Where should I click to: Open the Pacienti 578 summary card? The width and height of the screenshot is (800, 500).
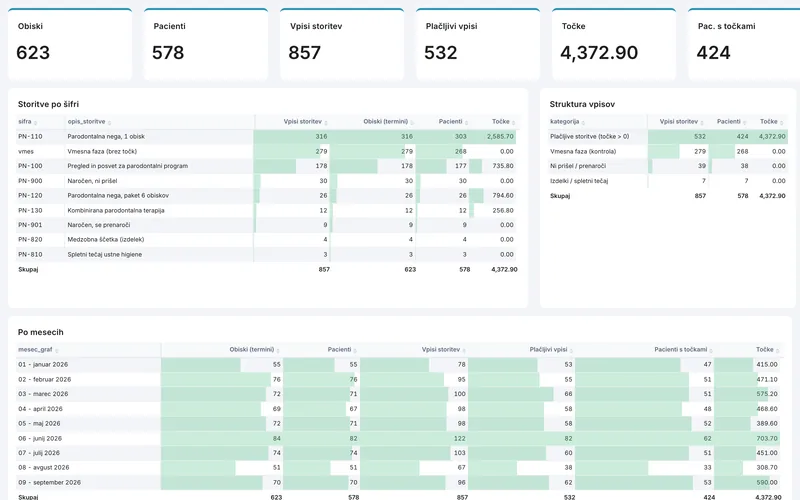tap(206, 44)
